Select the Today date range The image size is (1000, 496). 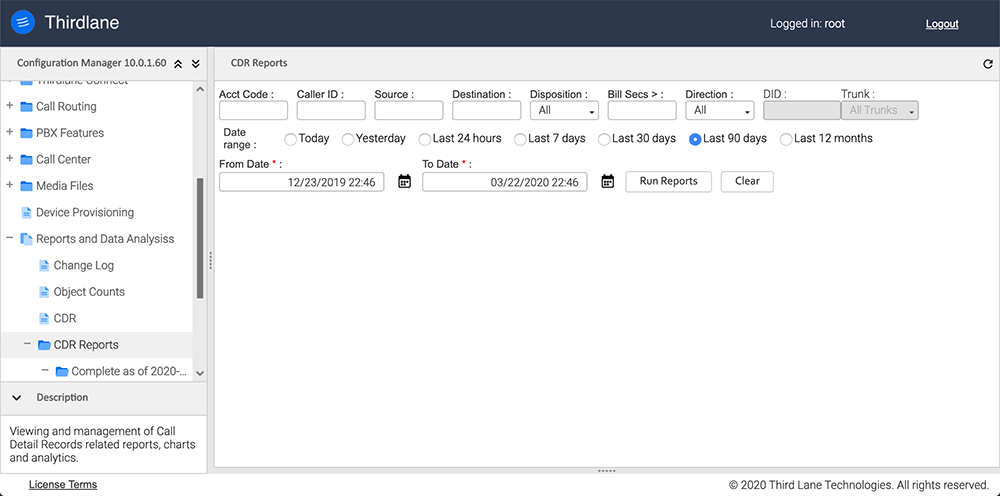[291, 139]
